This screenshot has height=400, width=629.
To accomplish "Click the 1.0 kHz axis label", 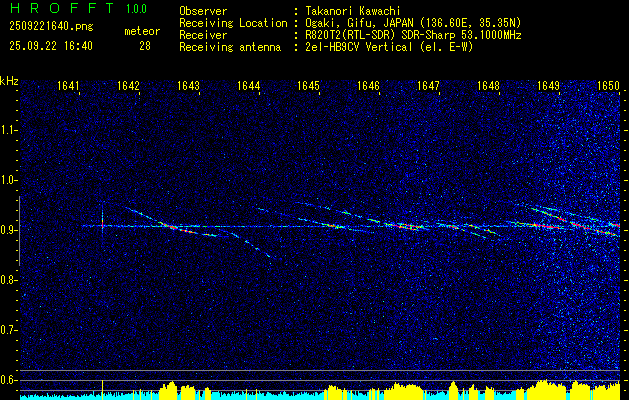I will 8,180.
